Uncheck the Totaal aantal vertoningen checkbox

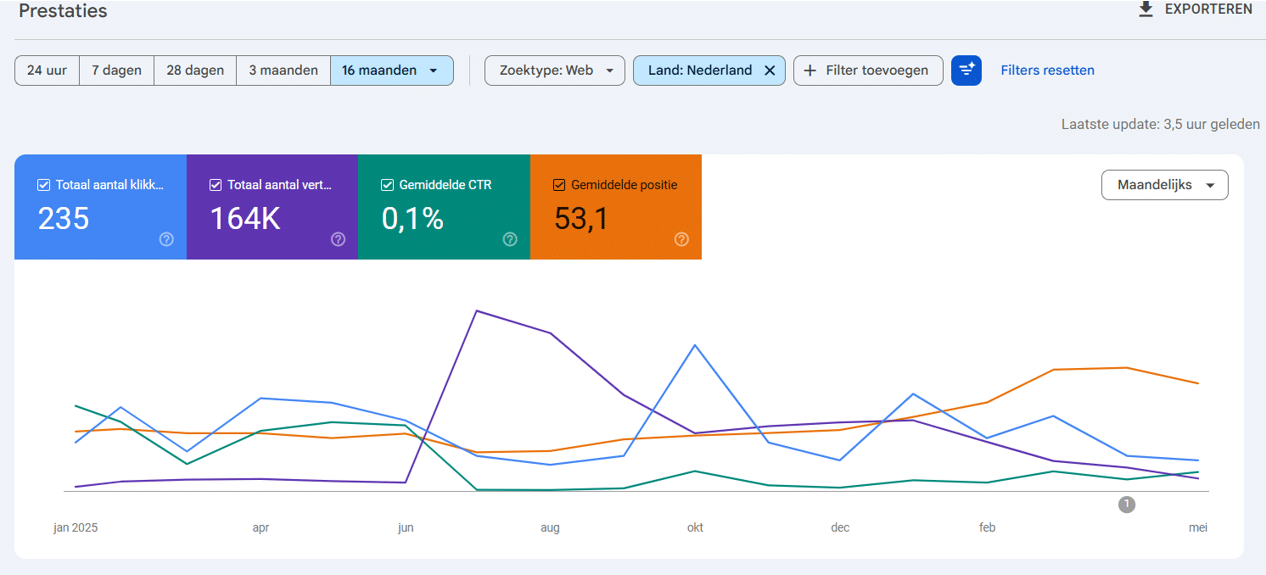pos(216,185)
